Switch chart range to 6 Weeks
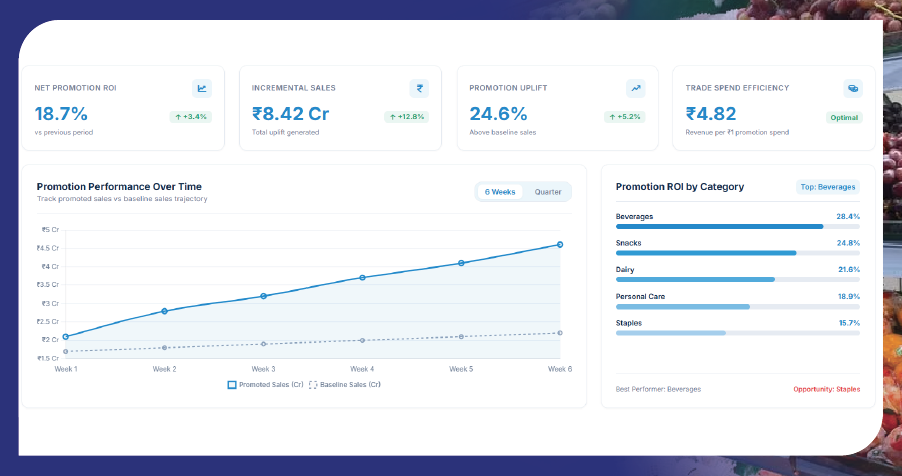 coord(500,192)
